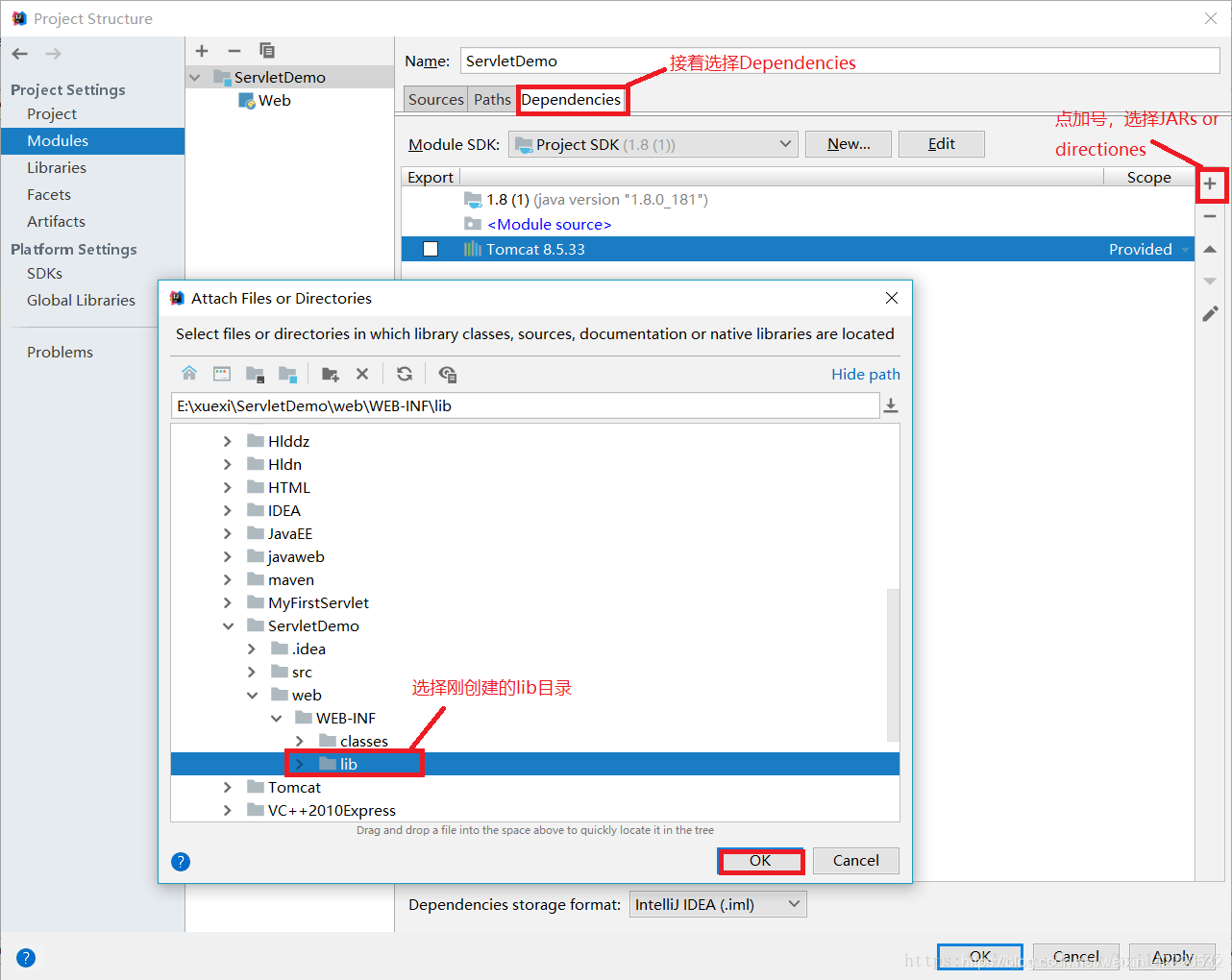The width and height of the screenshot is (1232, 980).
Task: Click New... SDK button
Action: pos(849,144)
